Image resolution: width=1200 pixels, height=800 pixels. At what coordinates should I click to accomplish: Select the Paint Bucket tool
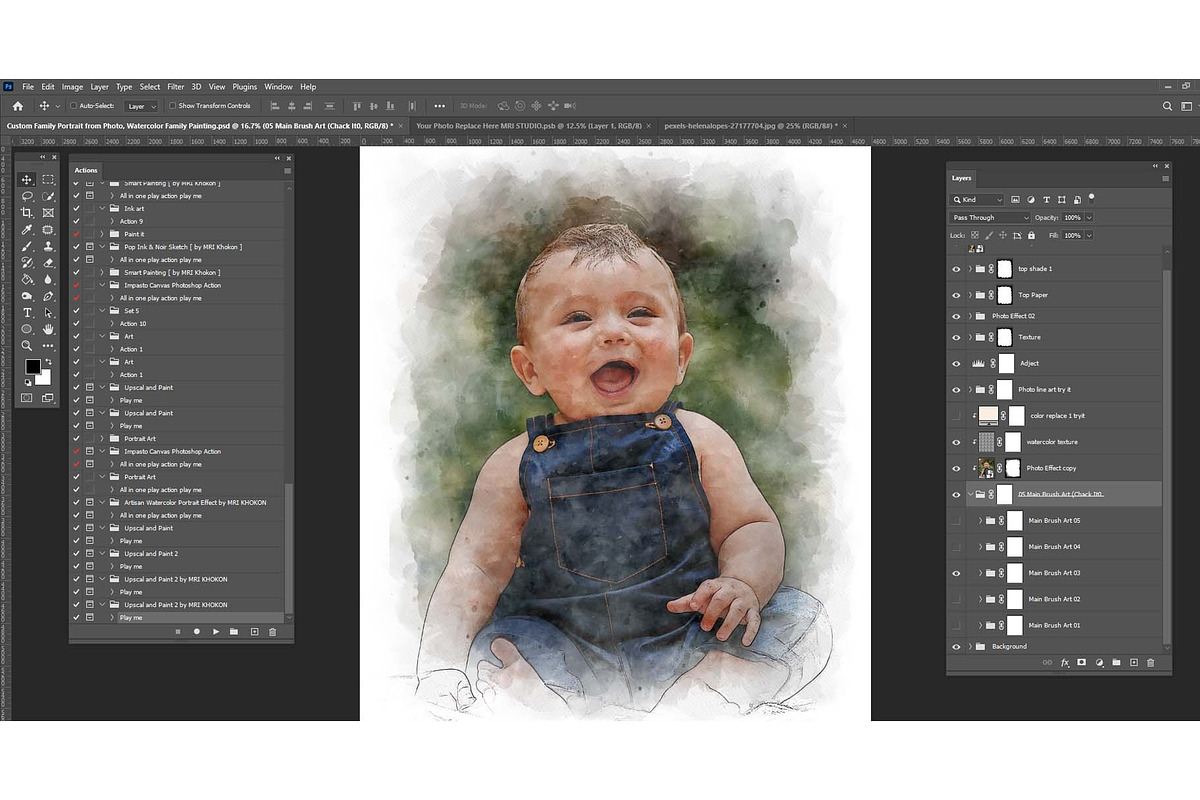[x=27, y=280]
